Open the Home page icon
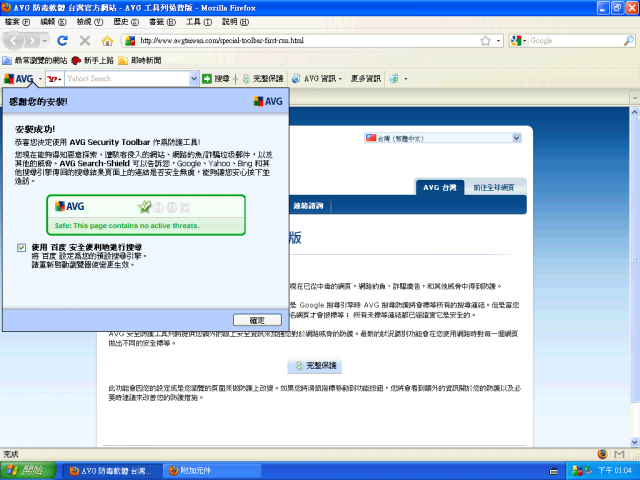 pyautogui.click(x=107, y=40)
